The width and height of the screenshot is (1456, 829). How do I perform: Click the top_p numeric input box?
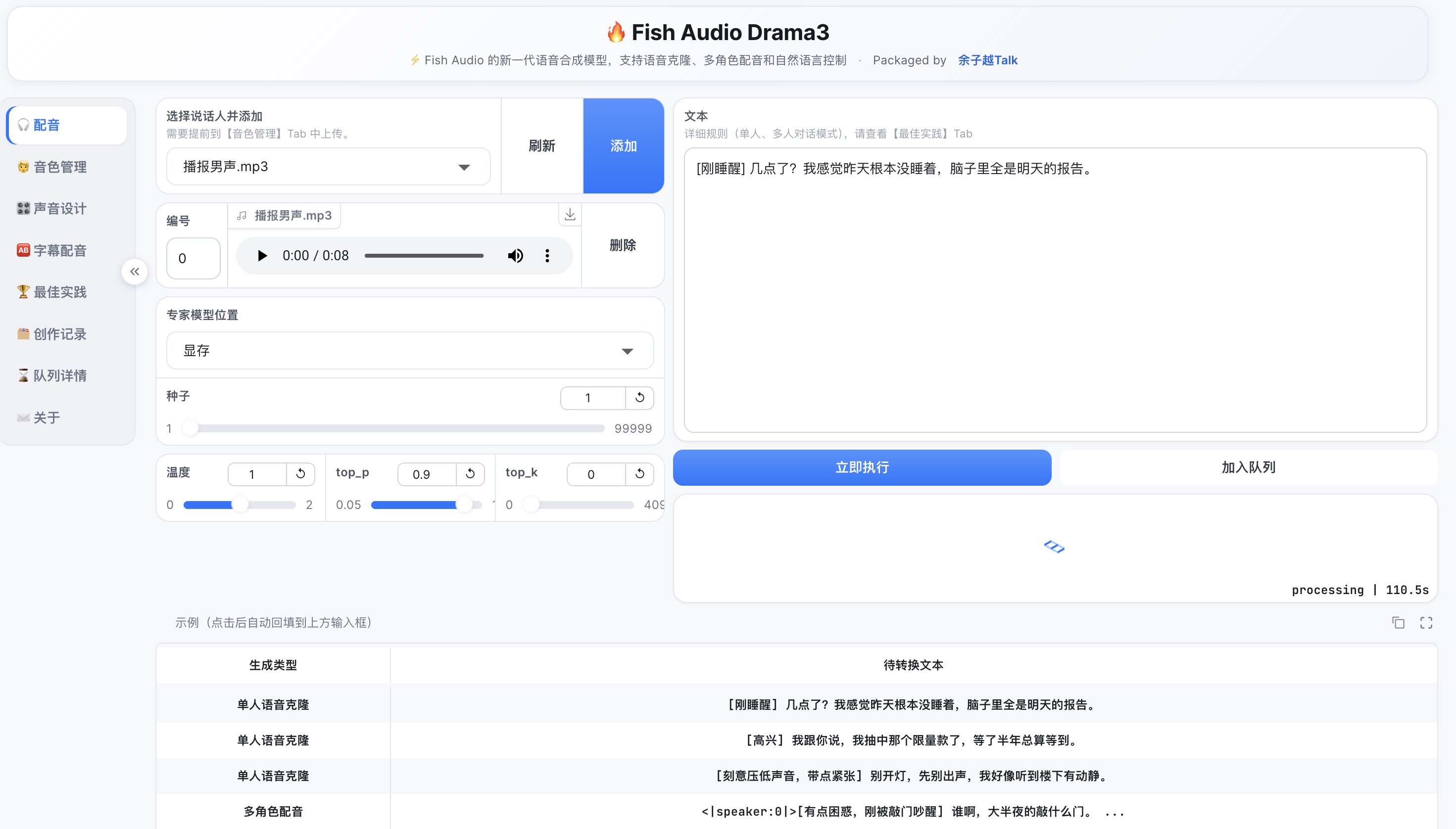coord(427,474)
